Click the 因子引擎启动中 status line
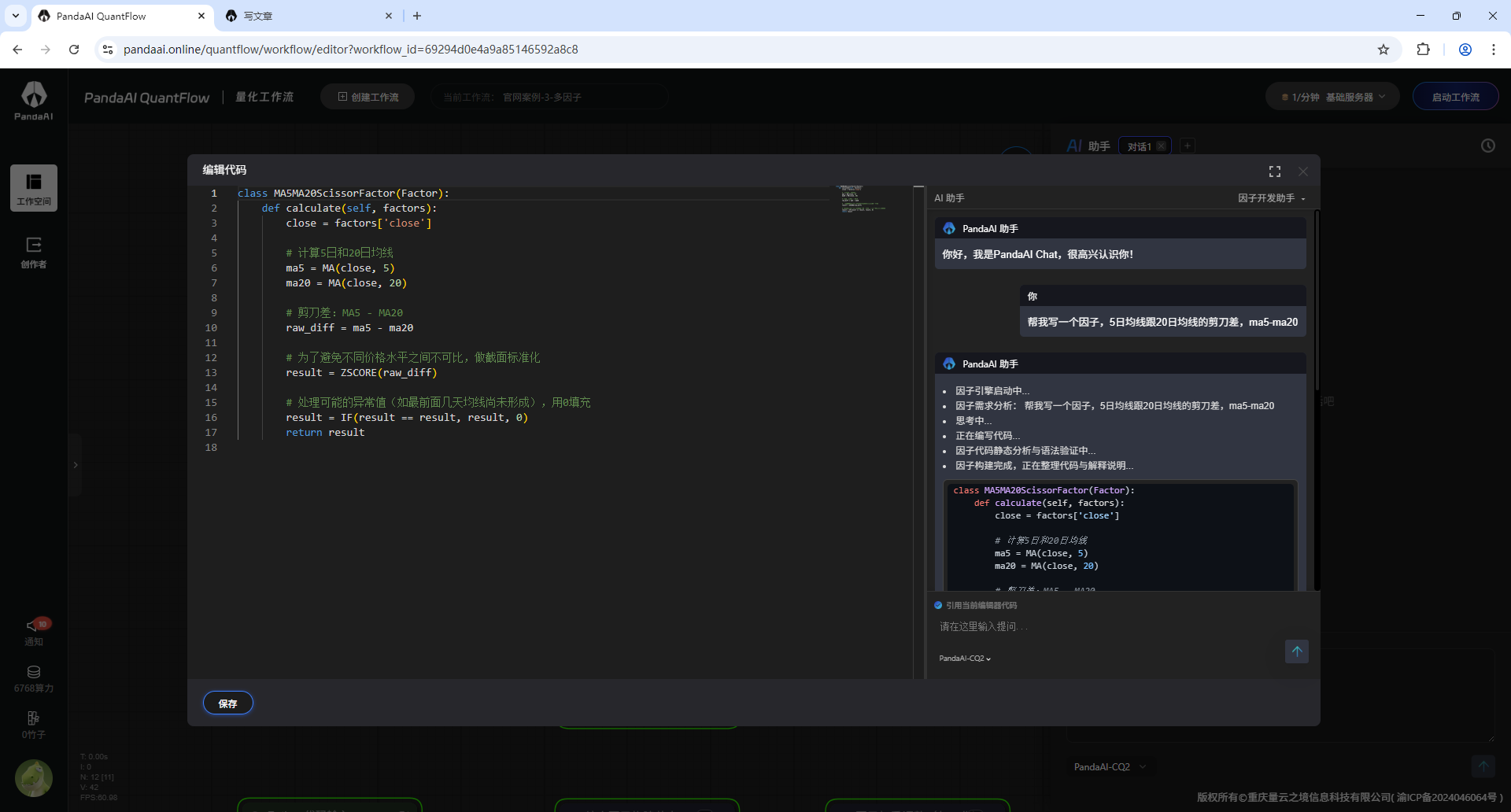Viewport: 1511px width, 812px height. (992, 391)
